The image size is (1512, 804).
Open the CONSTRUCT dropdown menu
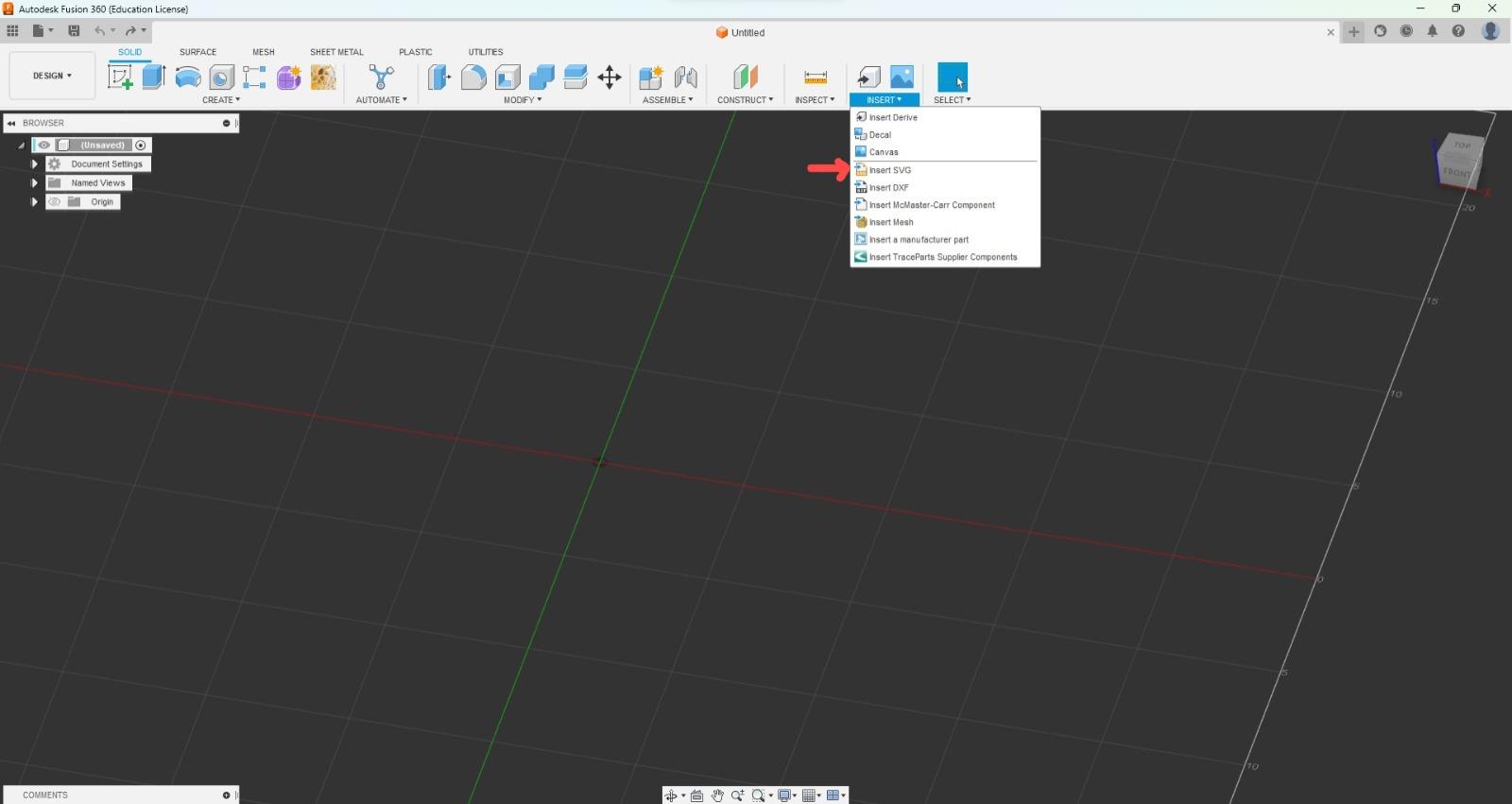click(746, 100)
